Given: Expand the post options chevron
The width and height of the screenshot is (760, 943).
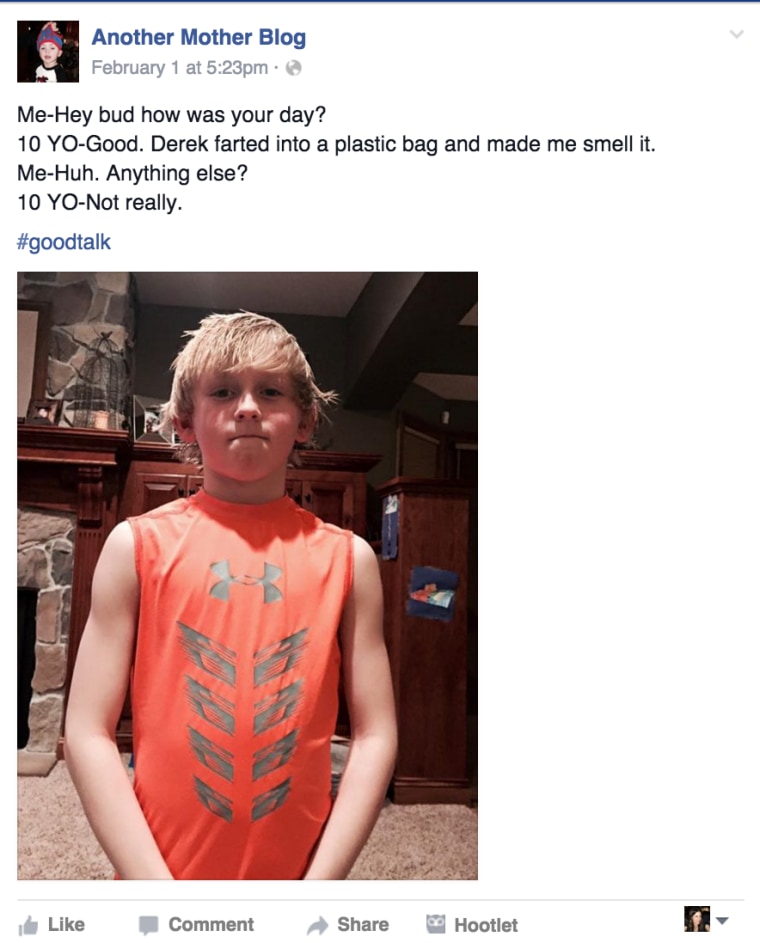Looking at the screenshot, I should click(737, 34).
